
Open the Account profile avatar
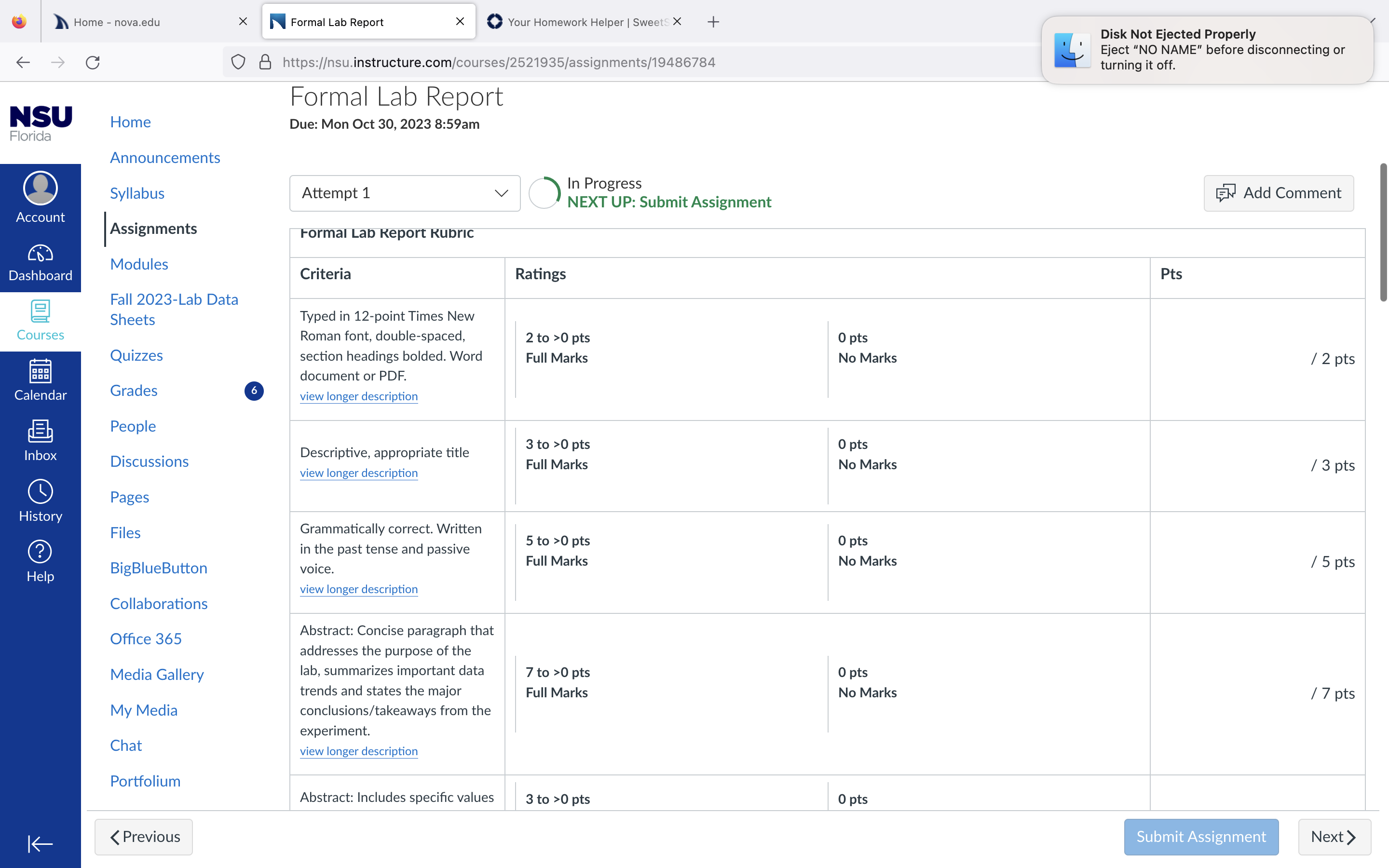(40, 188)
